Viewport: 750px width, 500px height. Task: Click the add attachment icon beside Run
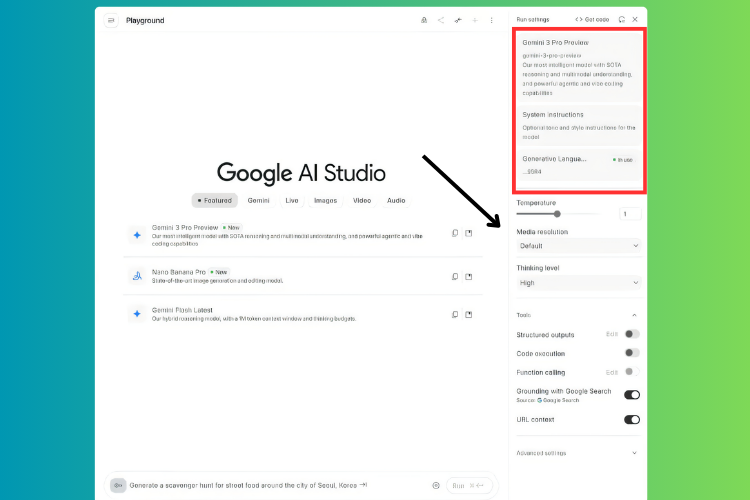click(436, 485)
